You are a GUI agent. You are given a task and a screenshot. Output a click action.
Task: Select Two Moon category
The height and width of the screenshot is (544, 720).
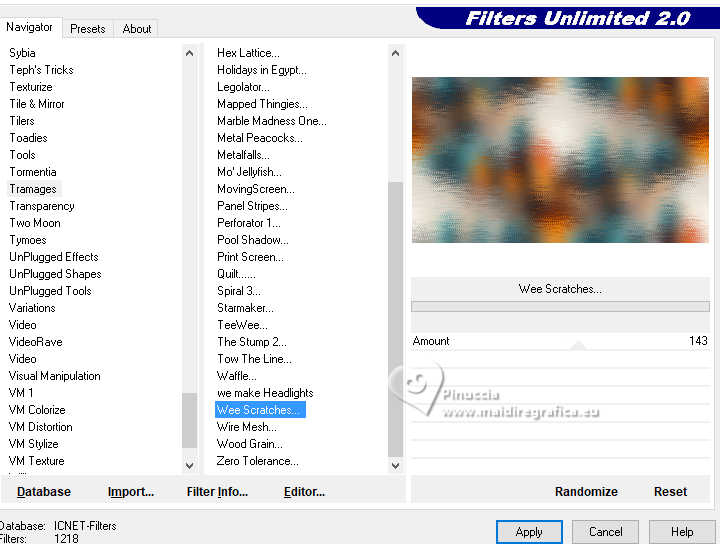(35, 223)
